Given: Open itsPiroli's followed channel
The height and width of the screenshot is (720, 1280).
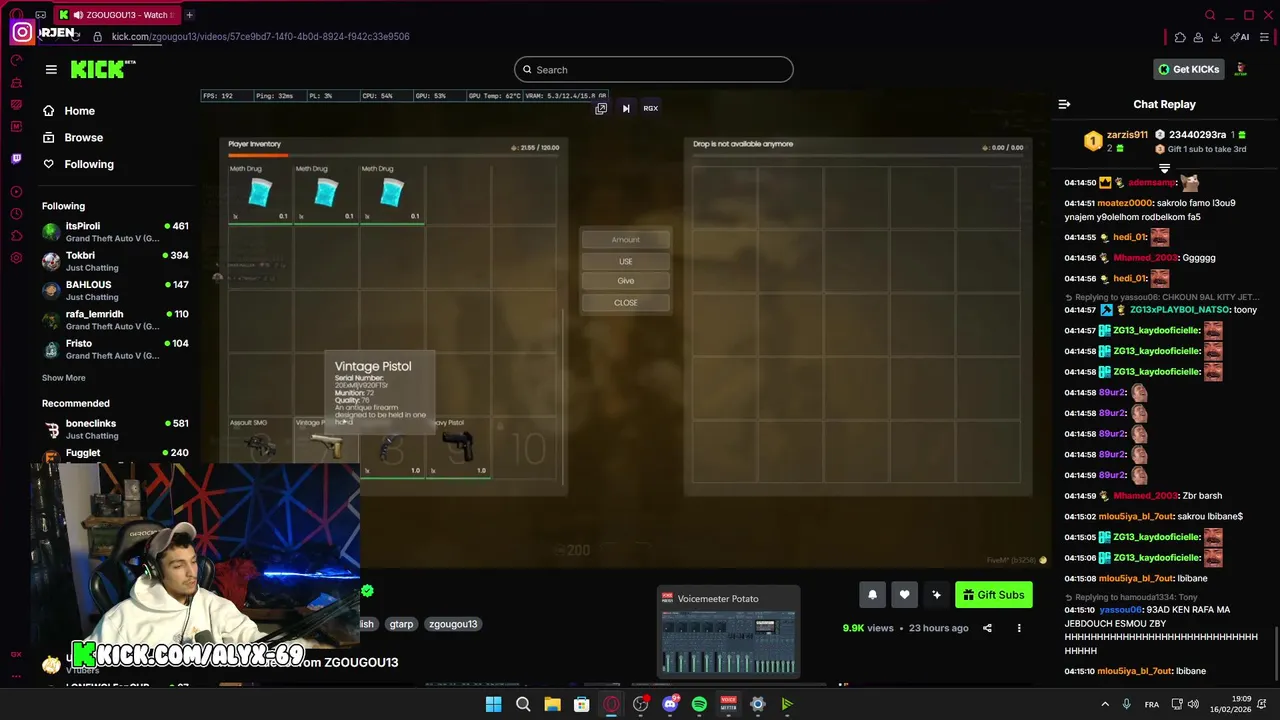Looking at the screenshot, I should (115, 232).
